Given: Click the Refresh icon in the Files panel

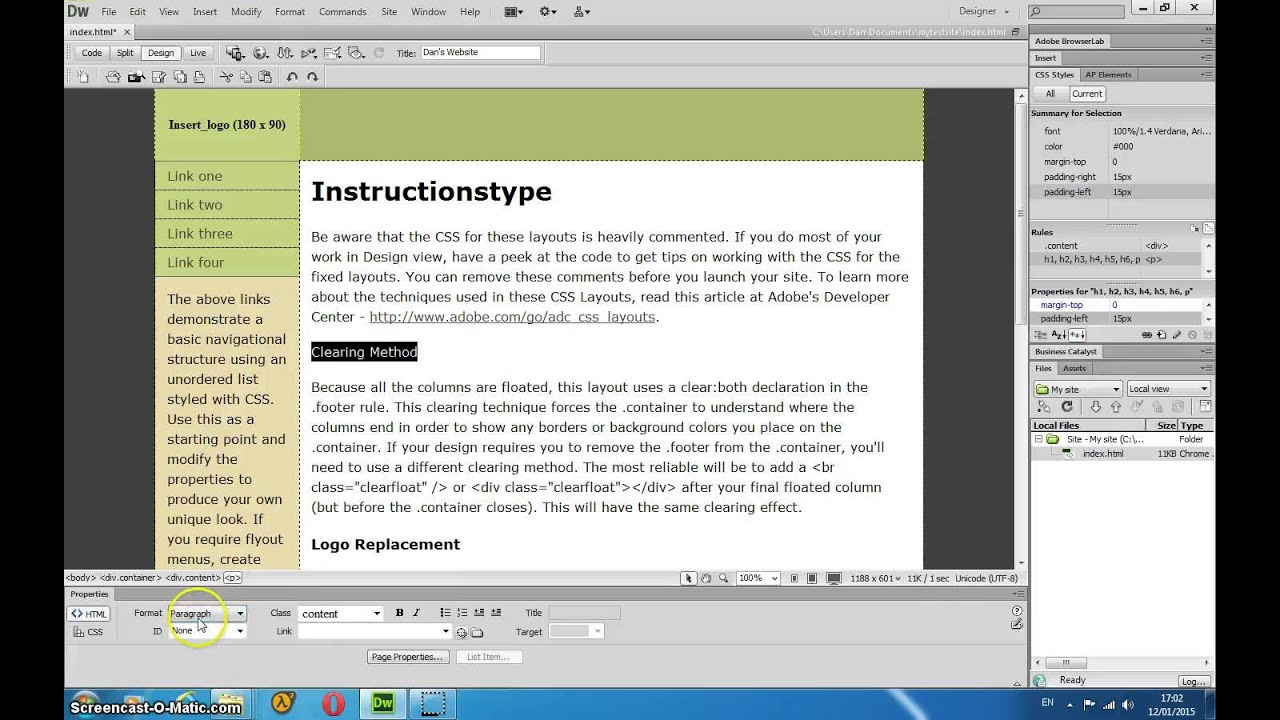Looking at the screenshot, I should pyautogui.click(x=1067, y=407).
